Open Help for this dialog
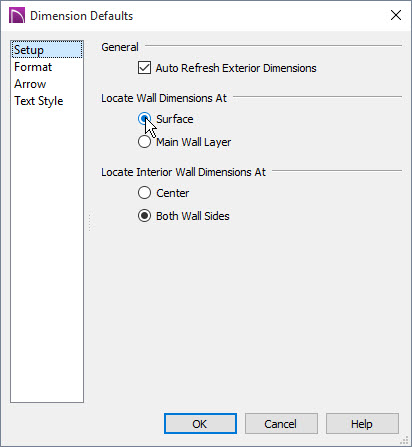 362,424
